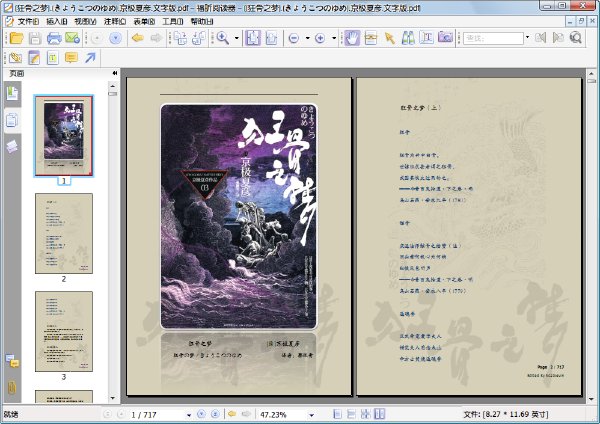Open the page number dropdown 1 / 717
The height and width of the screenshot is (424, 600).
189,415
